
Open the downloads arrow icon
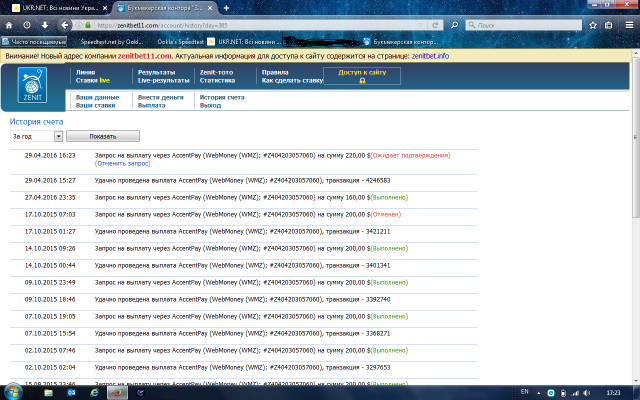pos(45,25)
